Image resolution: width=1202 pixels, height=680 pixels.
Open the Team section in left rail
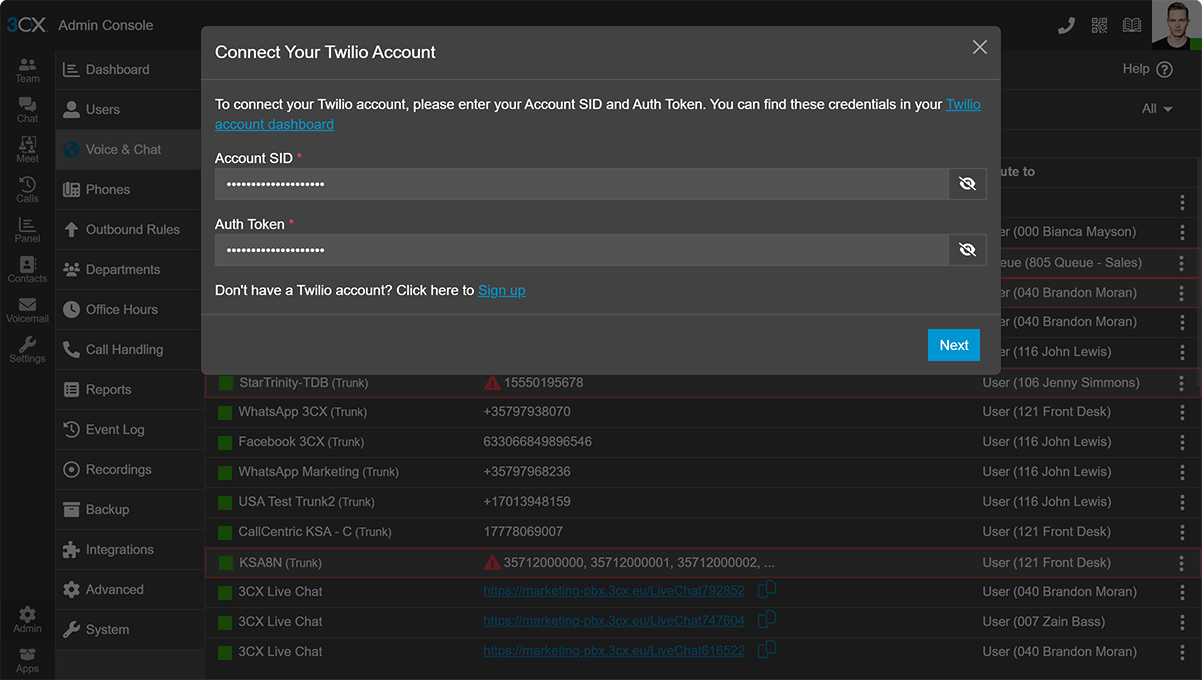27,70
